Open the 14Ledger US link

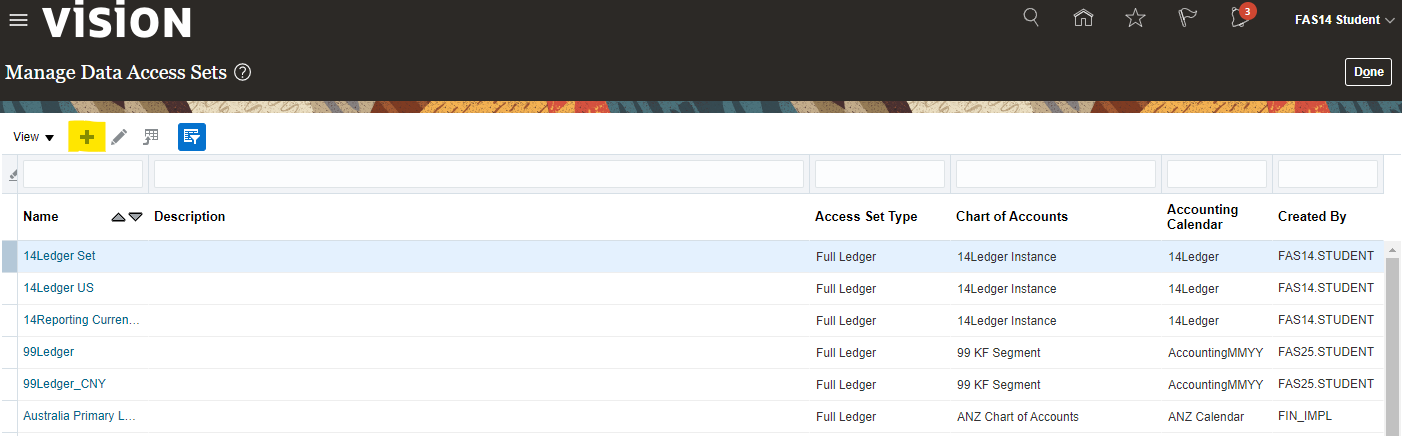pos(58,288)
